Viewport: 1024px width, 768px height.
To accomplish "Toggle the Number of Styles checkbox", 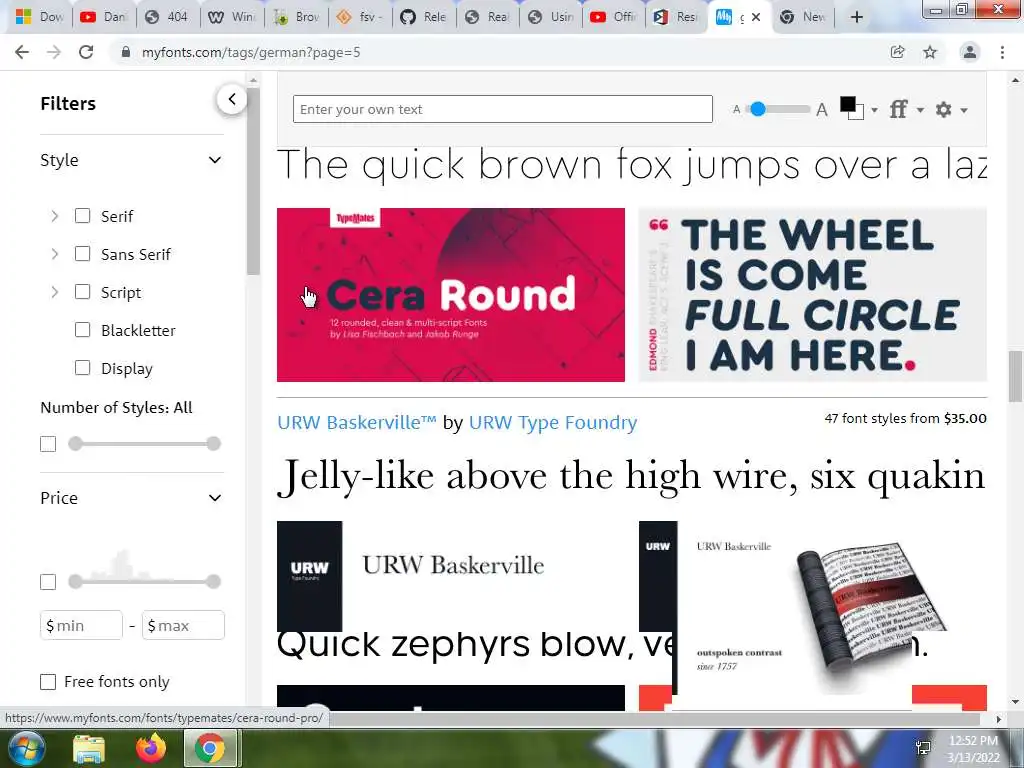I will point(48,444).
